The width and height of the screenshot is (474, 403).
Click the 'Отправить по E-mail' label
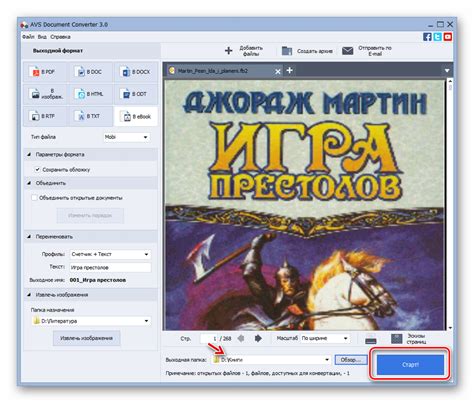(x=375, y=51)
